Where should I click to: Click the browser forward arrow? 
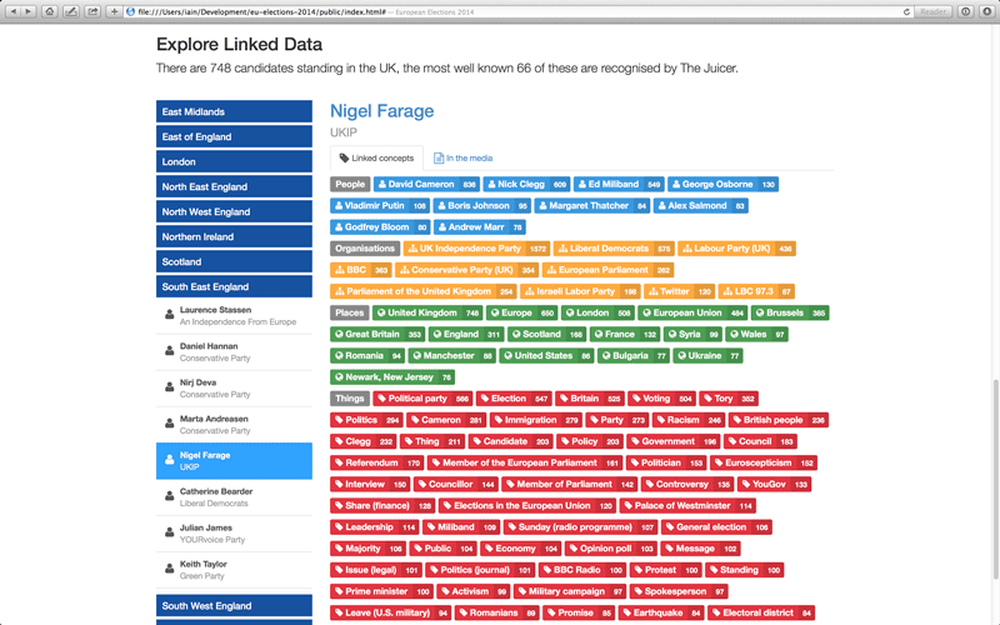pyautogui.click(x=28, y=11)
